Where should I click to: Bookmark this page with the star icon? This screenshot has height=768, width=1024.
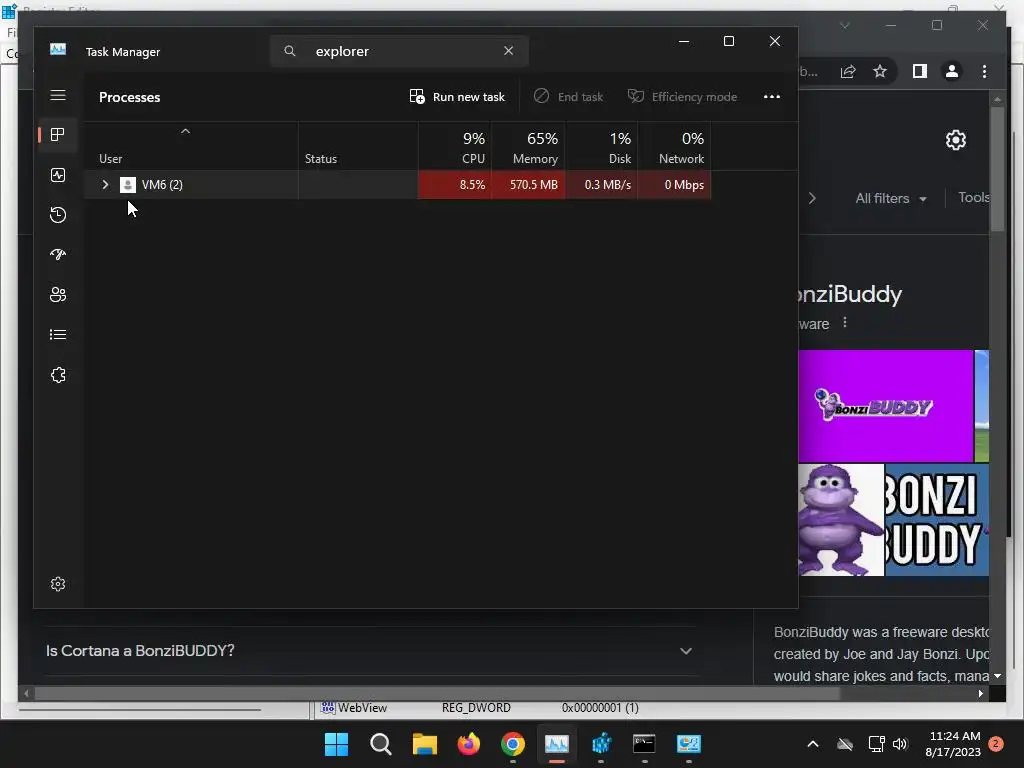[x=880, y=71]
